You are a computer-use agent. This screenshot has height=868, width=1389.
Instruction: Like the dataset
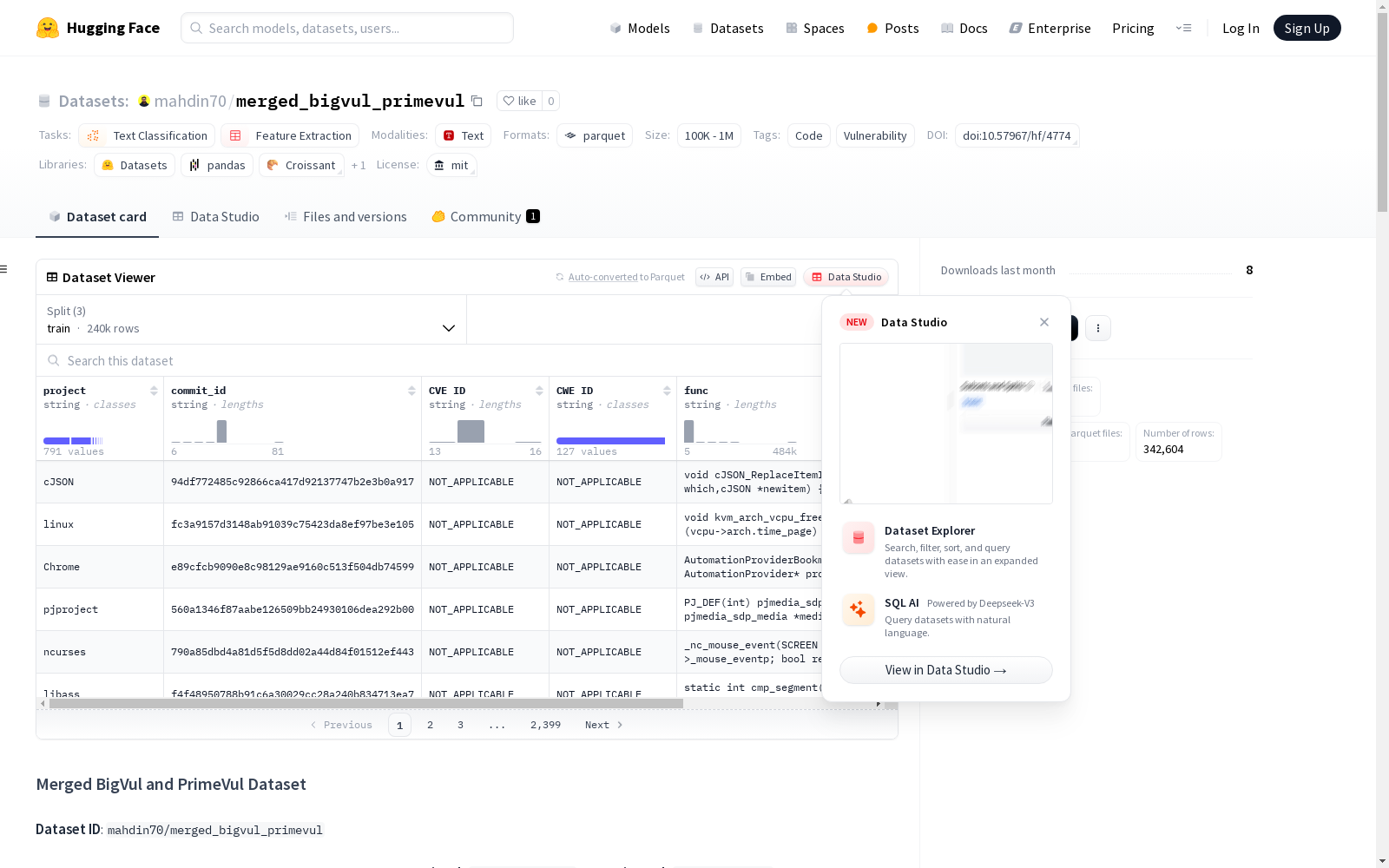point(520,101)
